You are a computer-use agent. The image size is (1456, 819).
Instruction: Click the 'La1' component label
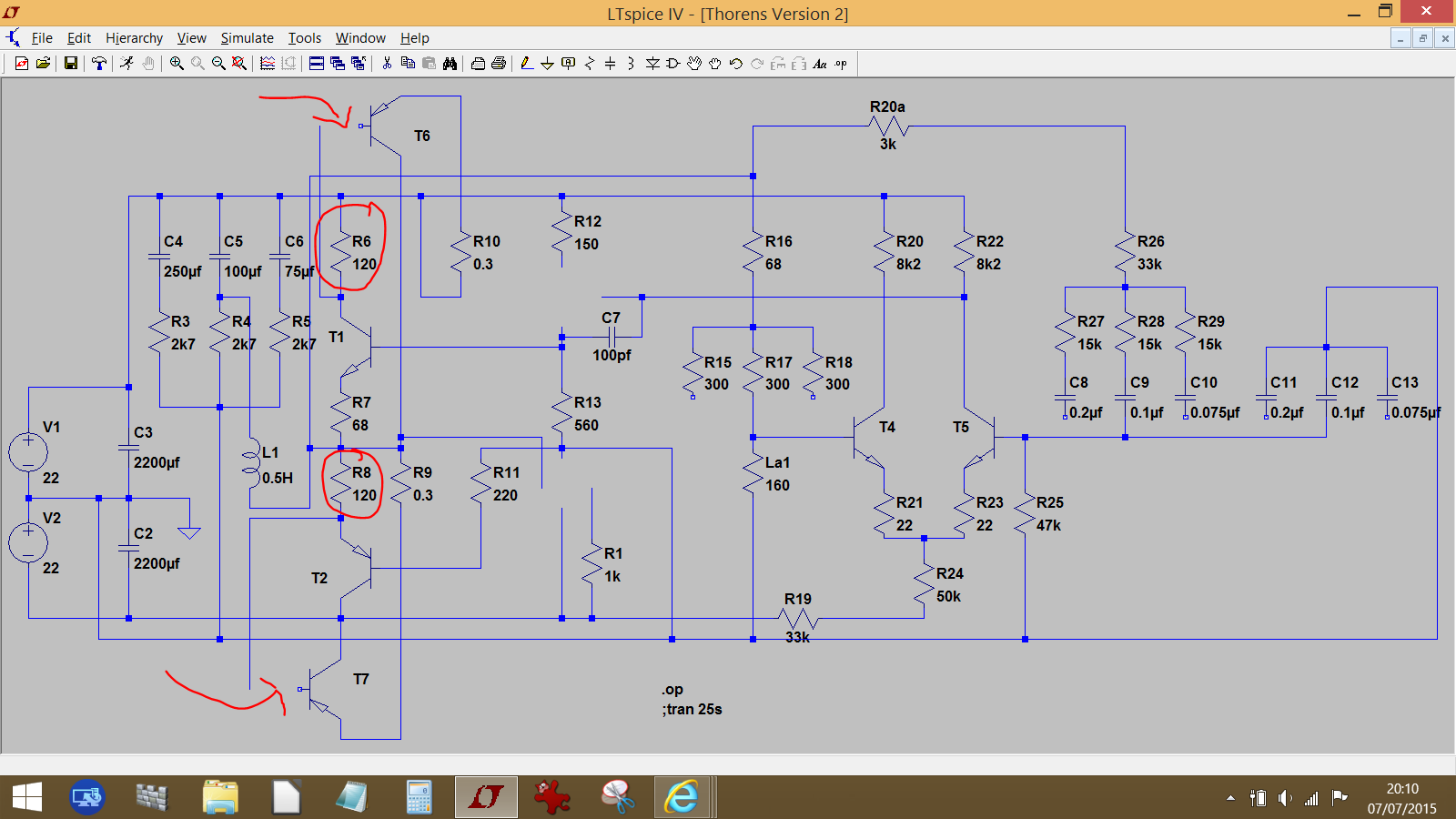[777, 462]
